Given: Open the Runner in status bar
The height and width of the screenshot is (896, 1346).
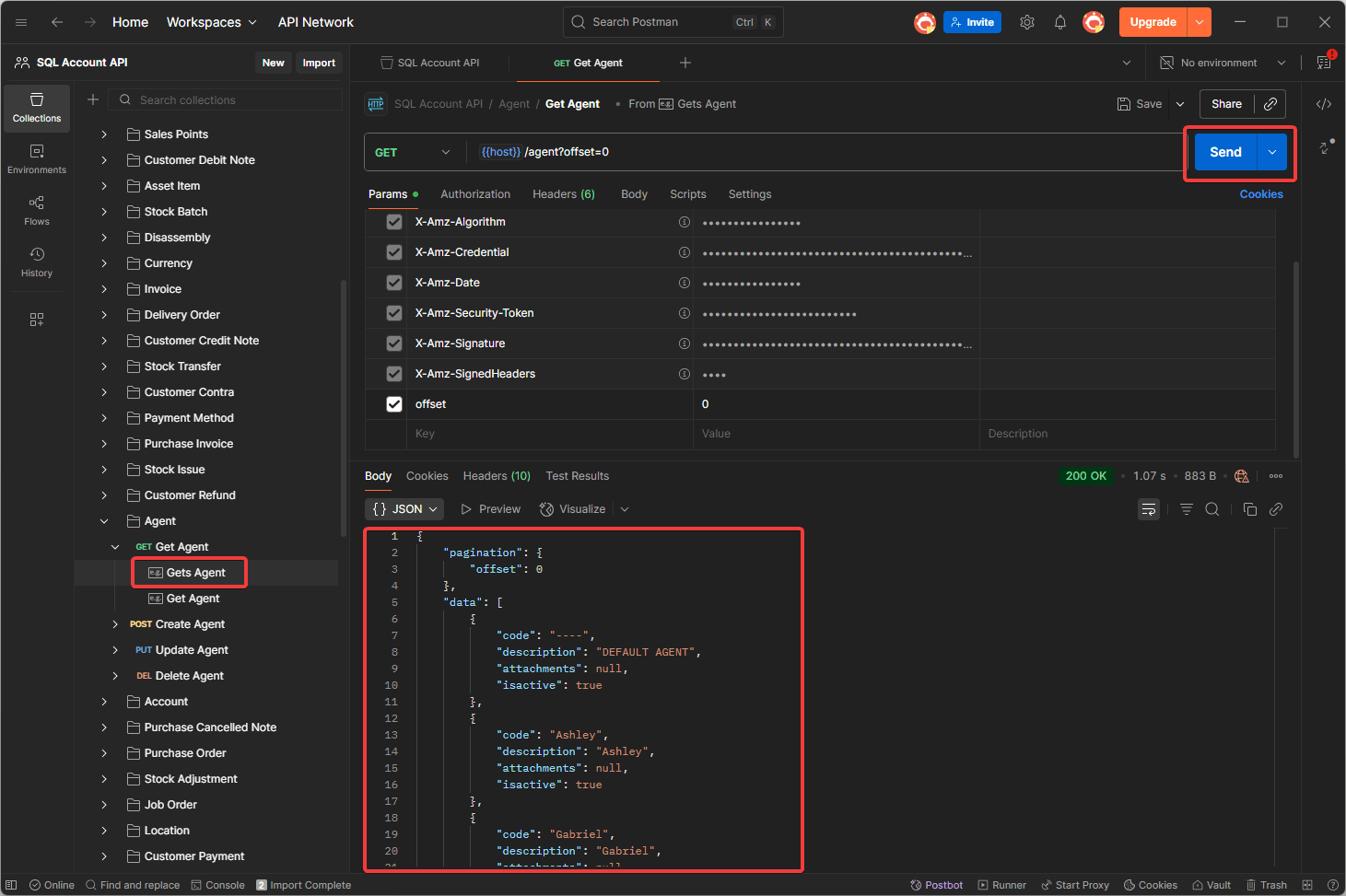Looking at the screenshot, I should coord(1001,885).
